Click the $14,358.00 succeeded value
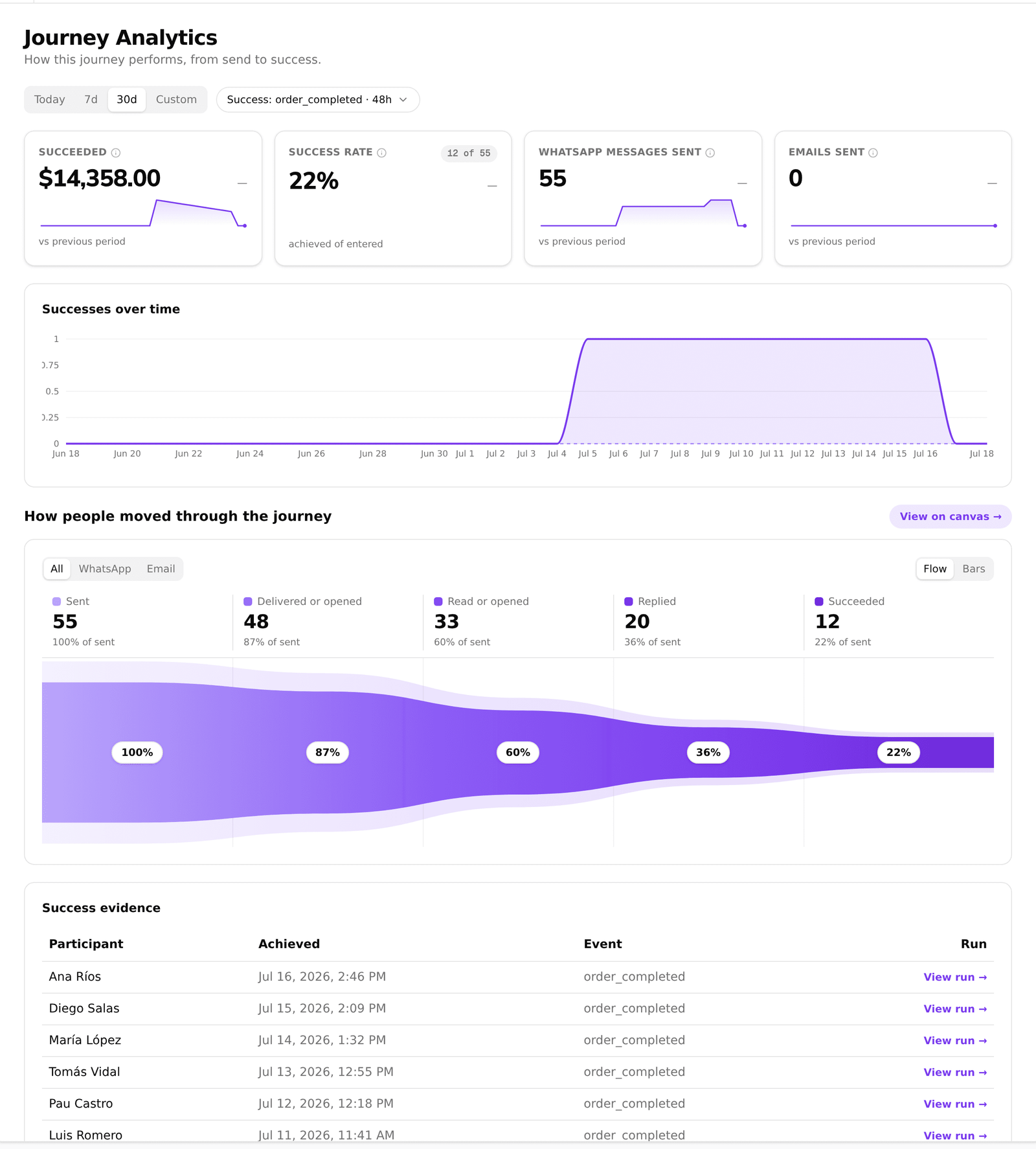The width and height of the screenshot is (1036, 1149). tap(100, 178)
